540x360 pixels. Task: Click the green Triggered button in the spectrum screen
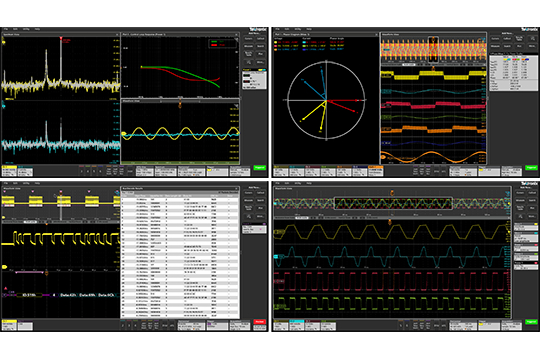pos(260,168)
